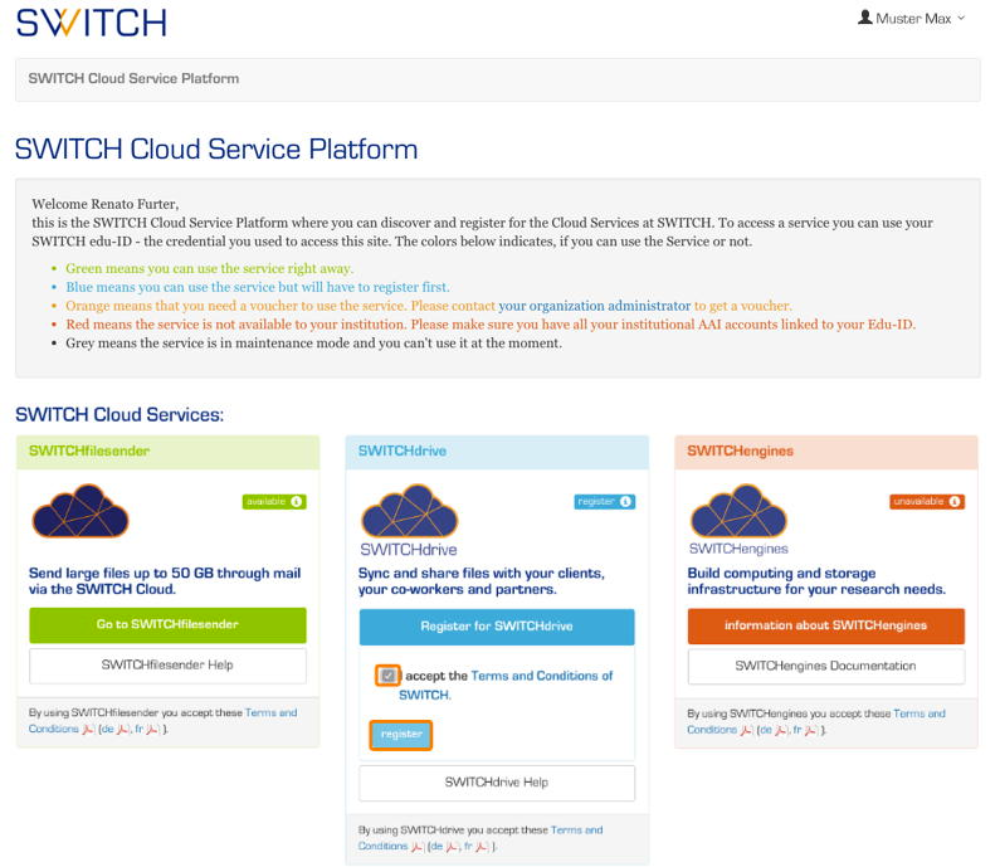Click information about SWITCHengines button
The image size is (1000, 867).
coord(826,626)
